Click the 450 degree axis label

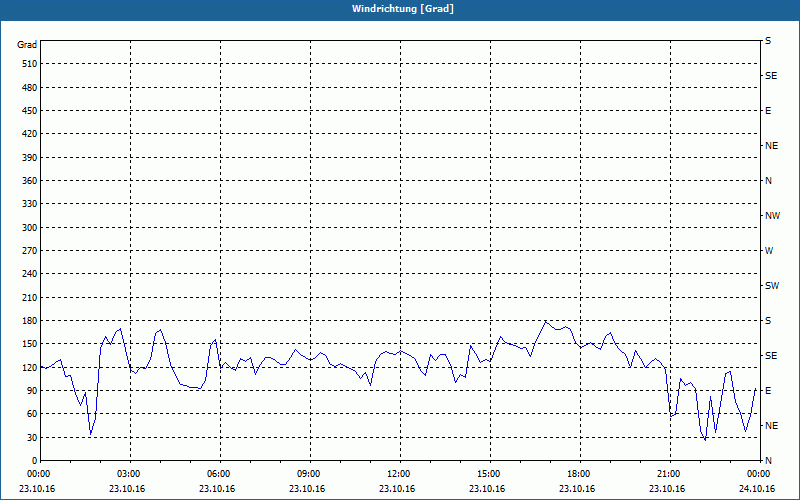(29, 111)
